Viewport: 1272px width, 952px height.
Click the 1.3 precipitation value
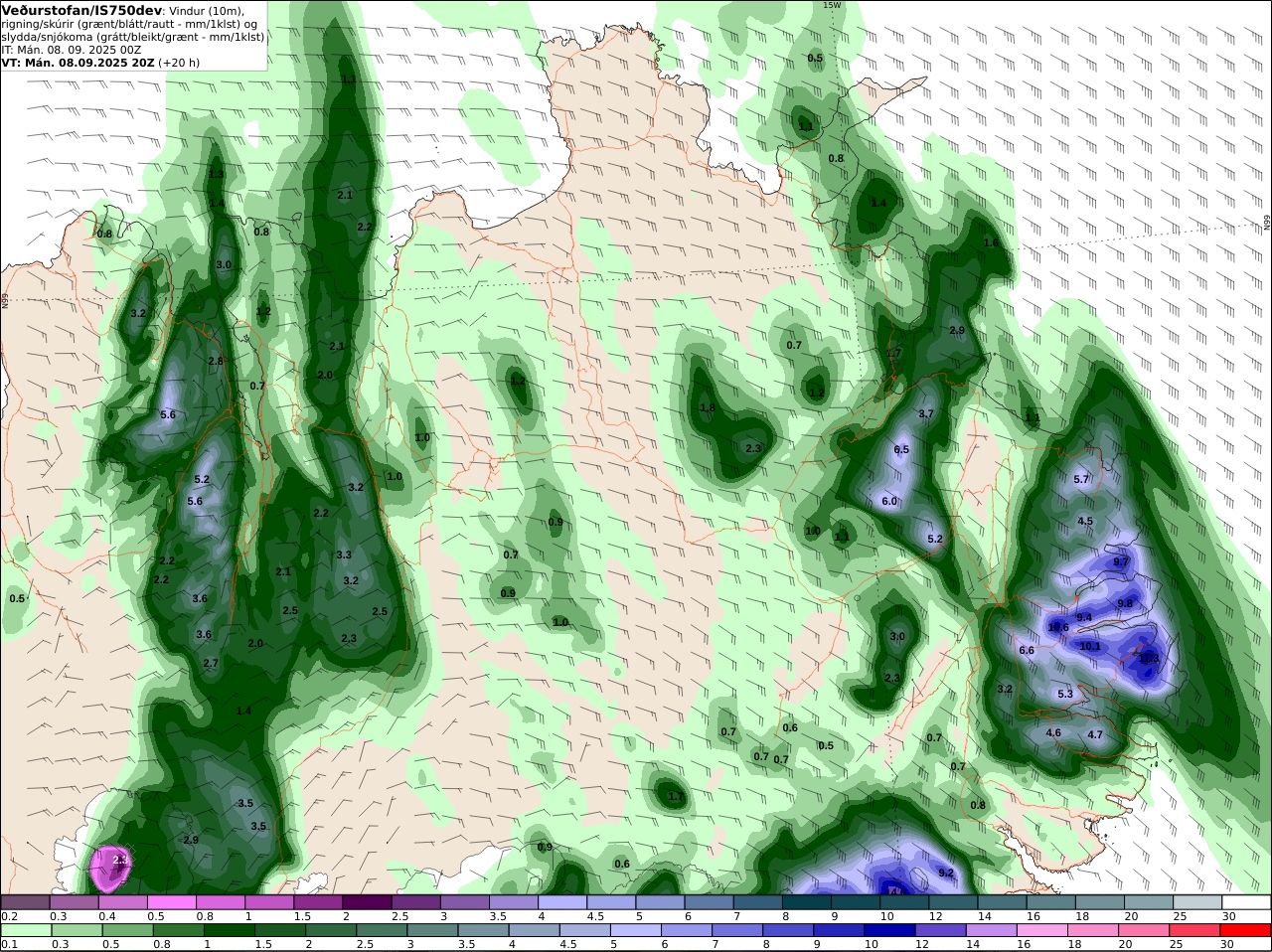point(216,174)
